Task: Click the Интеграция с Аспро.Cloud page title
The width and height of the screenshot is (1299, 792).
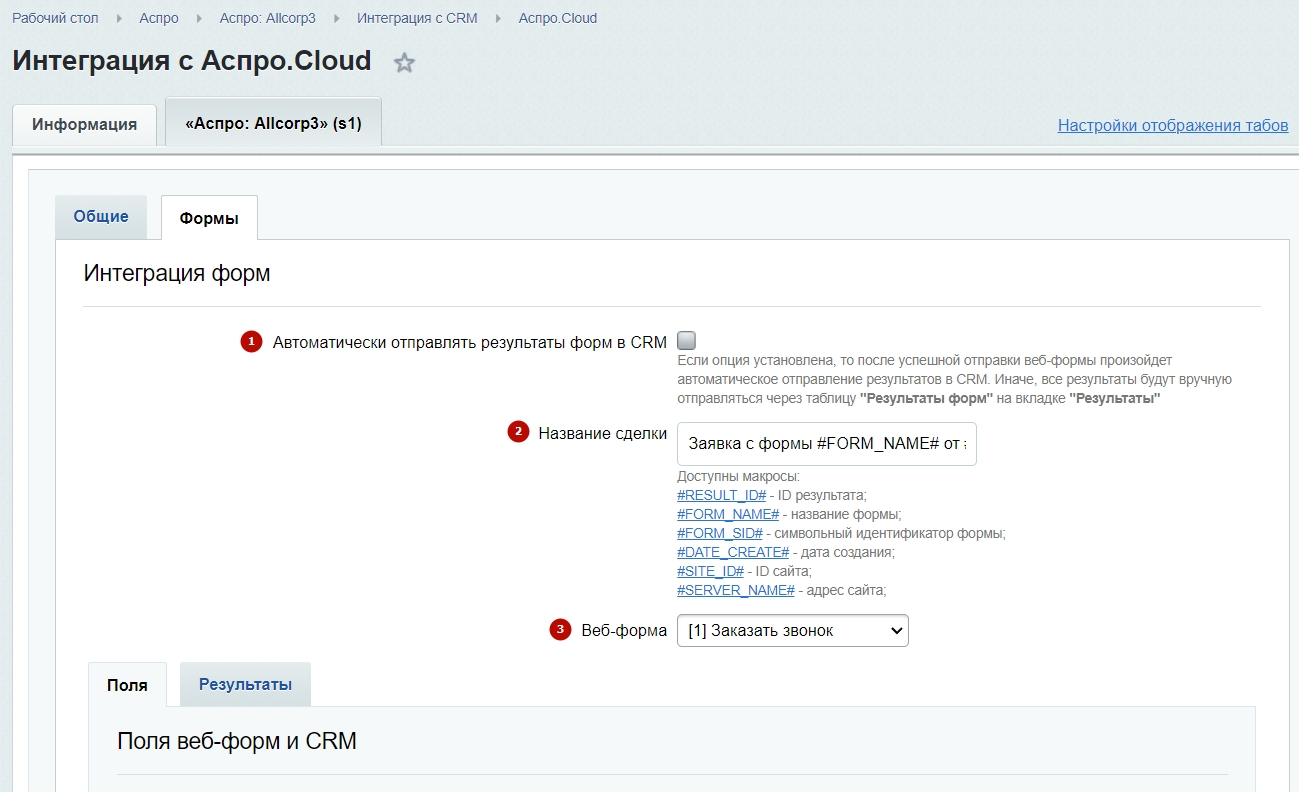Action: tap(192, 61)
